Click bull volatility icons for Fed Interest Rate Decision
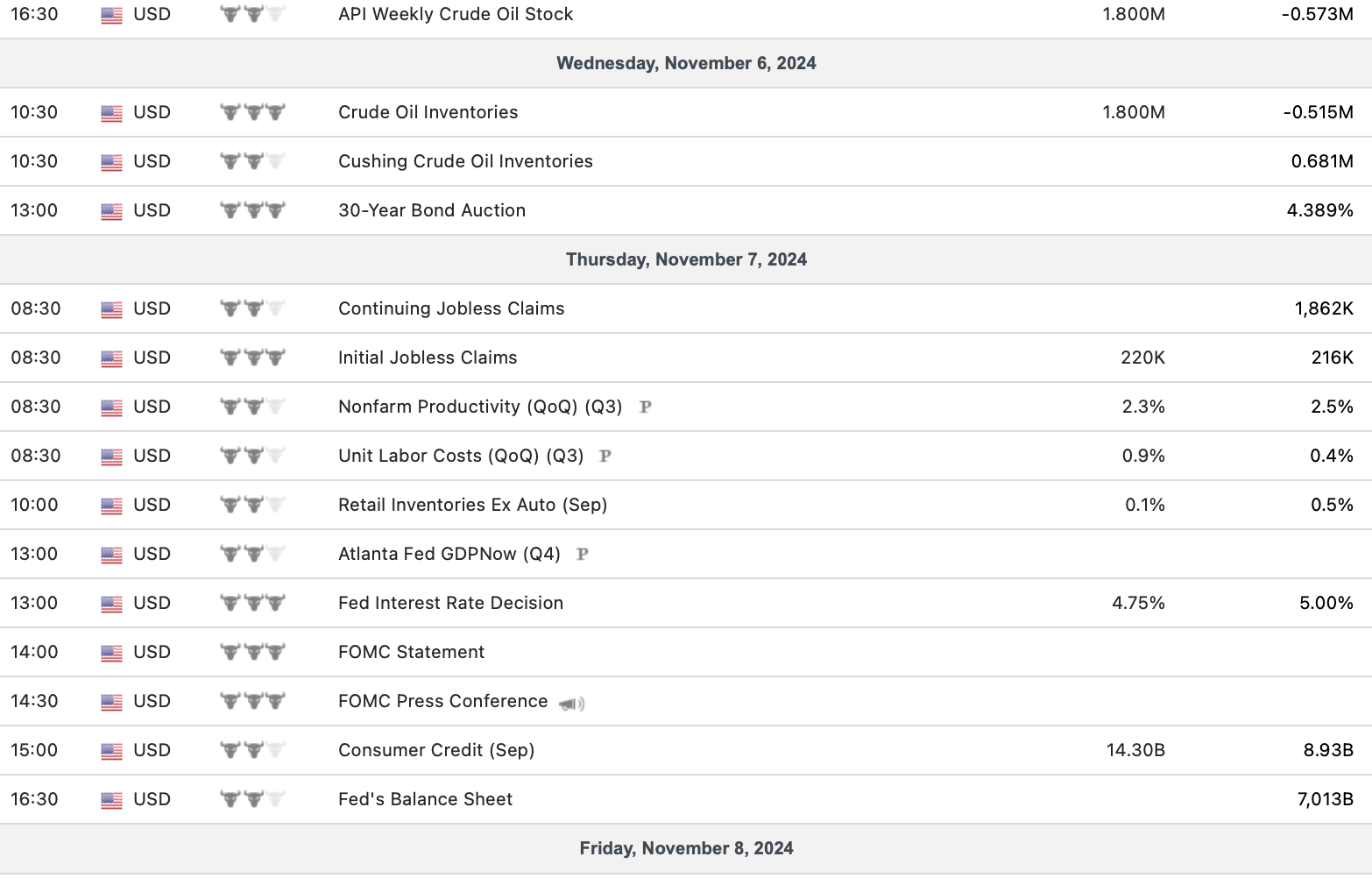The image size is (1372, 878). [252, 603]
